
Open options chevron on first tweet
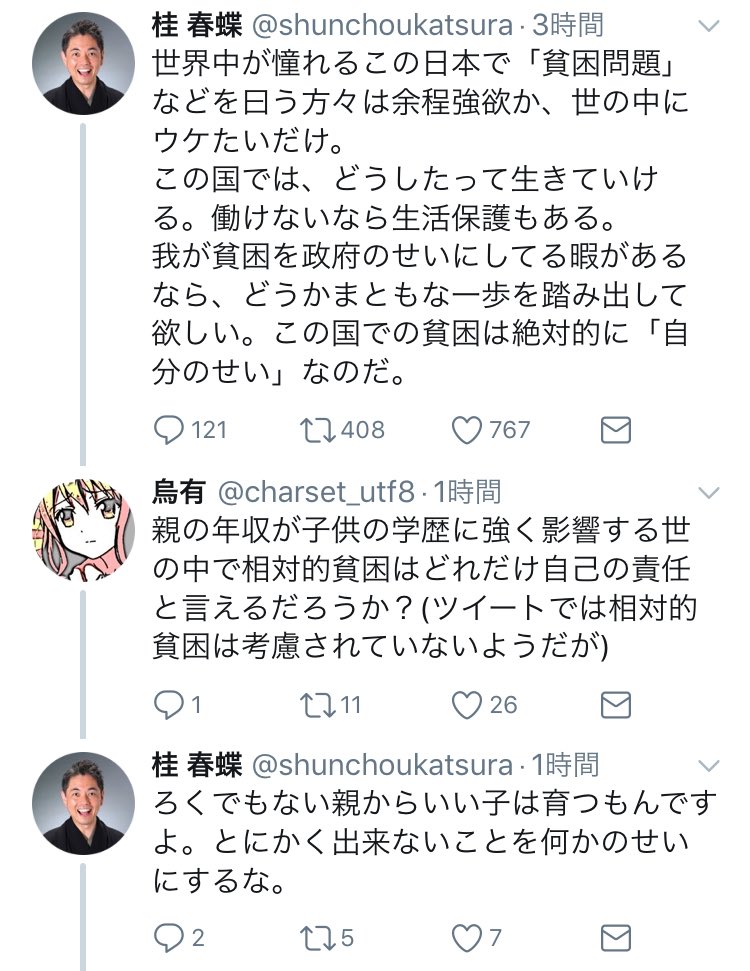(x=707, y=23)
